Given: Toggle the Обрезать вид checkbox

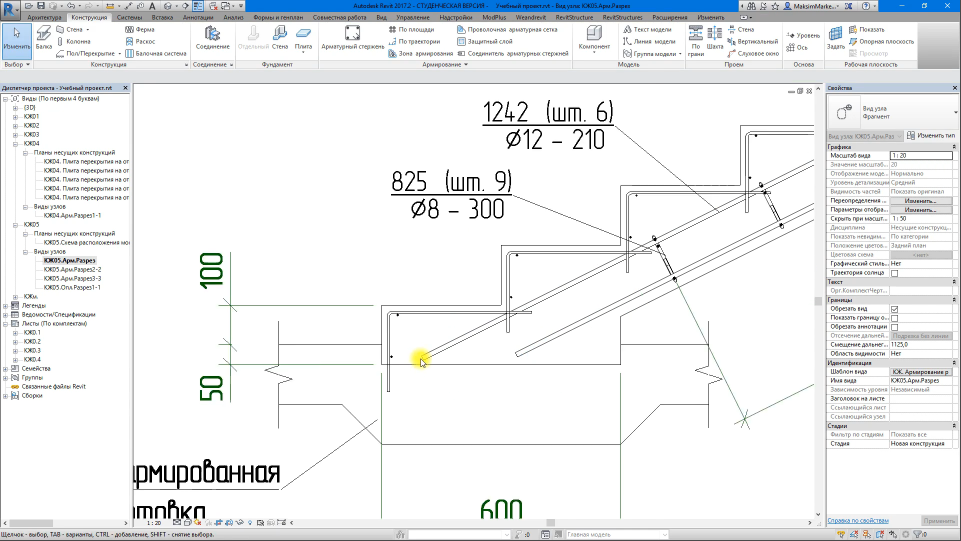Looking at the screenshot, I should point(894,309).
